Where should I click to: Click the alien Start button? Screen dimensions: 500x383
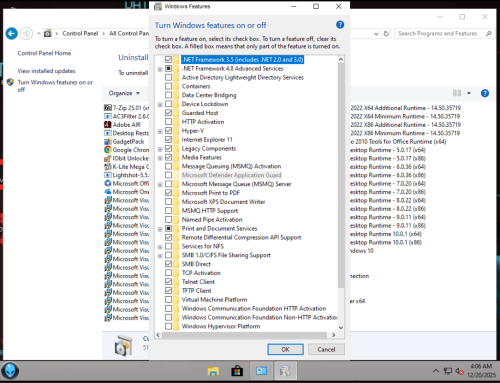pyautogui.click(x=10, y=371)
